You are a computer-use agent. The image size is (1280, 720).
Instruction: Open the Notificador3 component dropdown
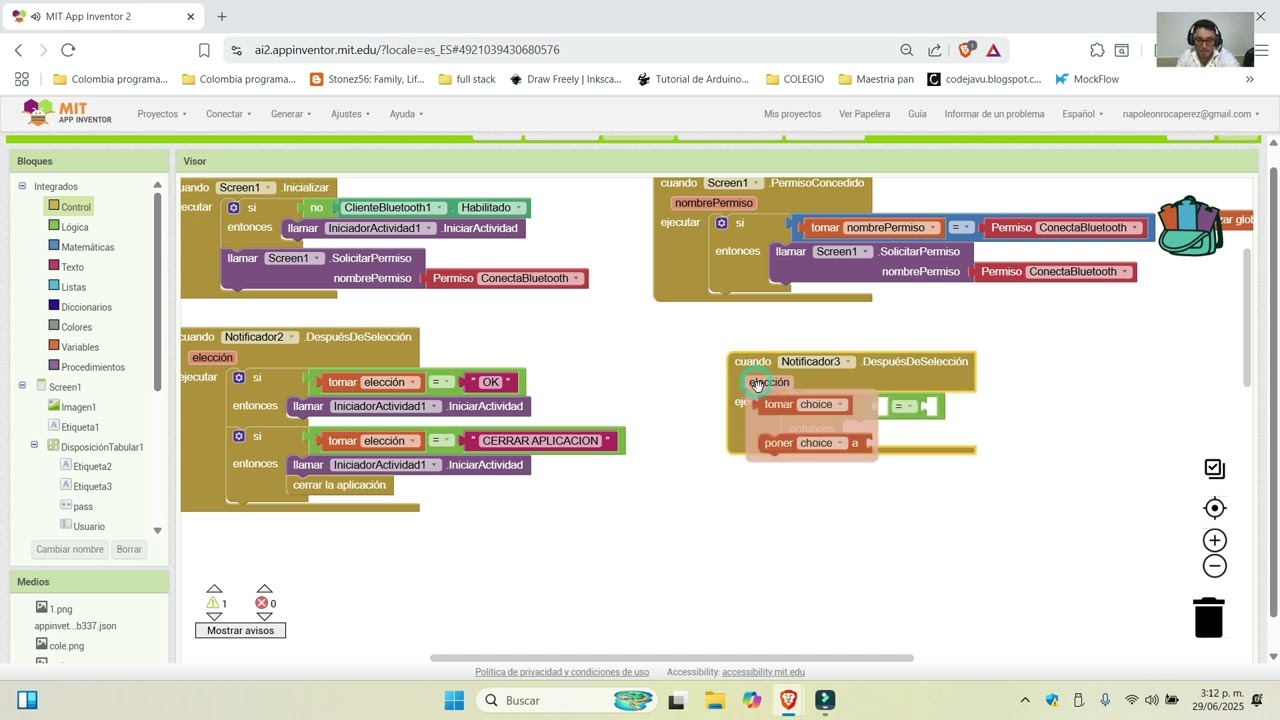tap(817, 362)
